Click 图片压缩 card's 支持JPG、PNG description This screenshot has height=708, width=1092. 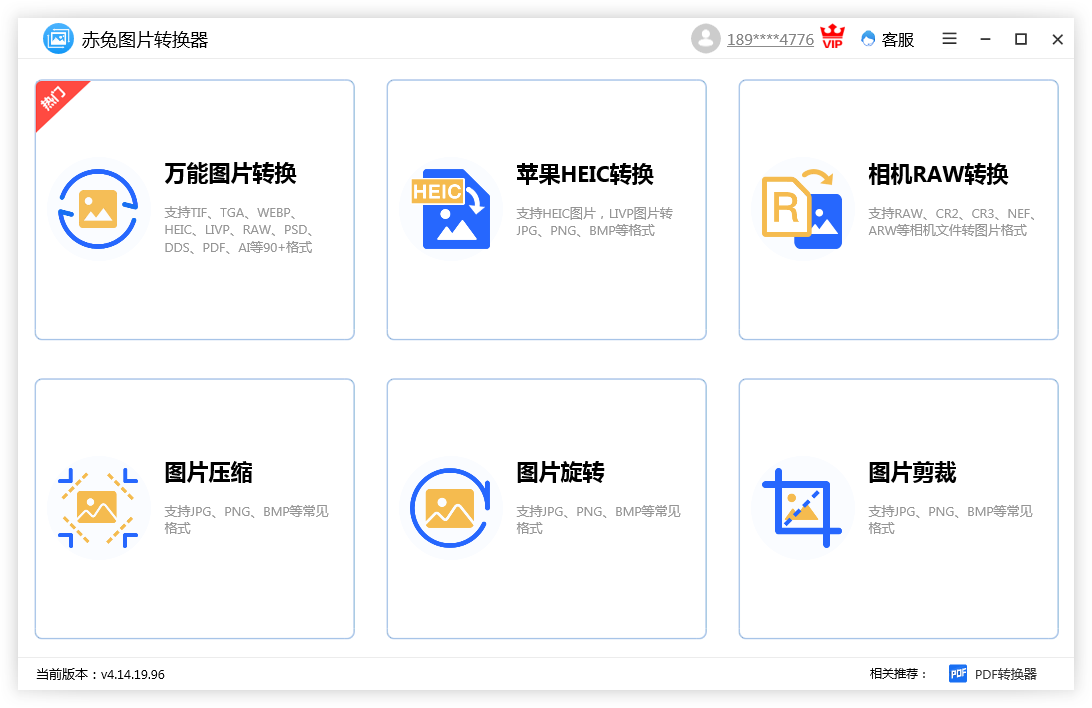247,519
